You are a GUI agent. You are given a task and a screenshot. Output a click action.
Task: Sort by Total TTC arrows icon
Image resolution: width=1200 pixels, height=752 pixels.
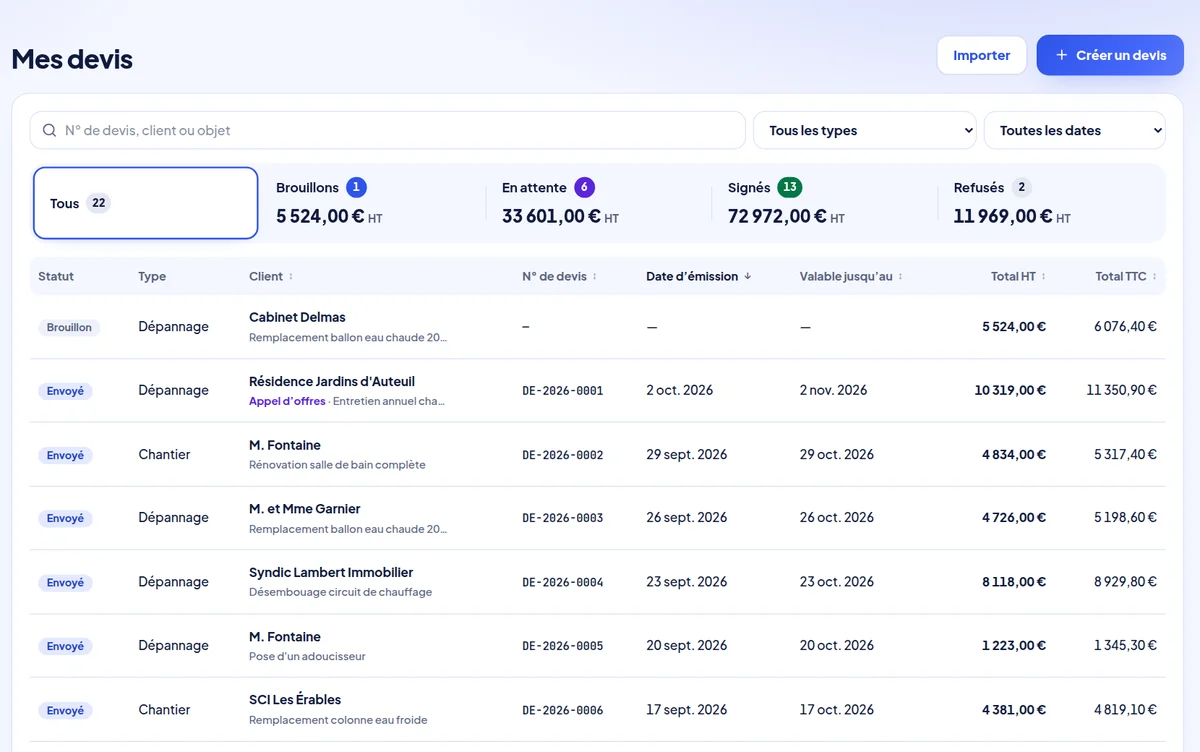[1155, 277]
